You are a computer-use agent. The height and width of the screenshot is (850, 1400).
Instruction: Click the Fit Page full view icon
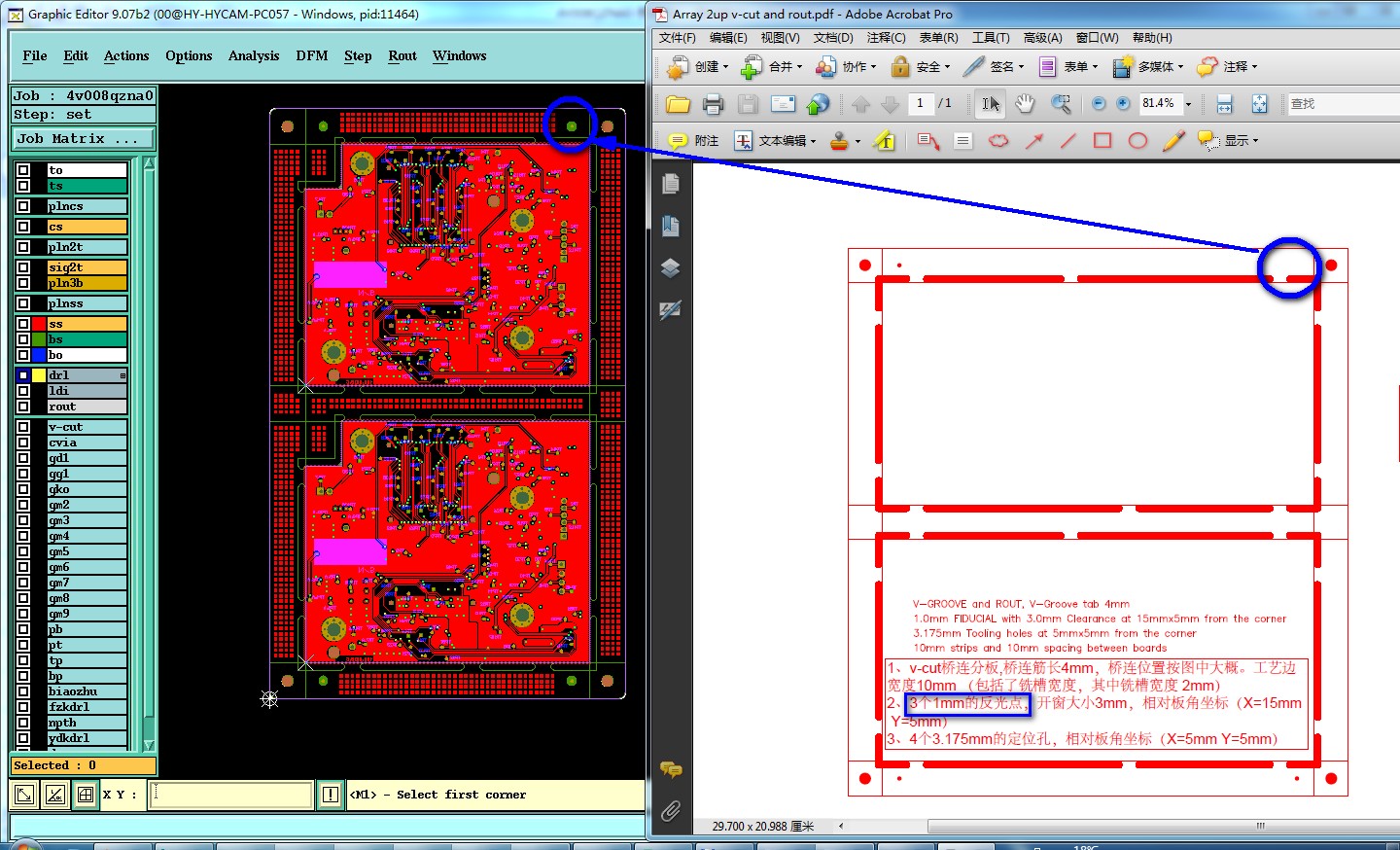click(x=1259, y=104)
